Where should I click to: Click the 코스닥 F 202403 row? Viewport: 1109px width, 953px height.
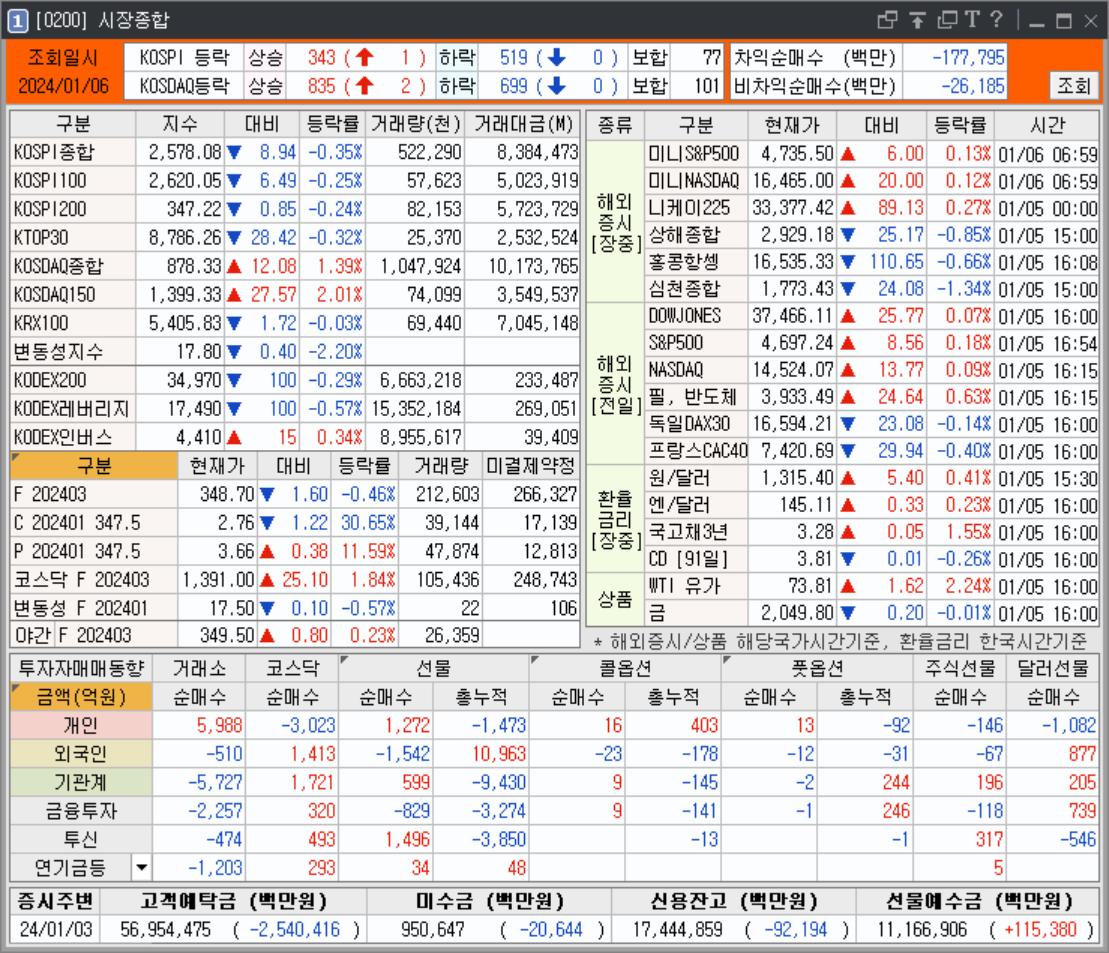coord(296,580)
